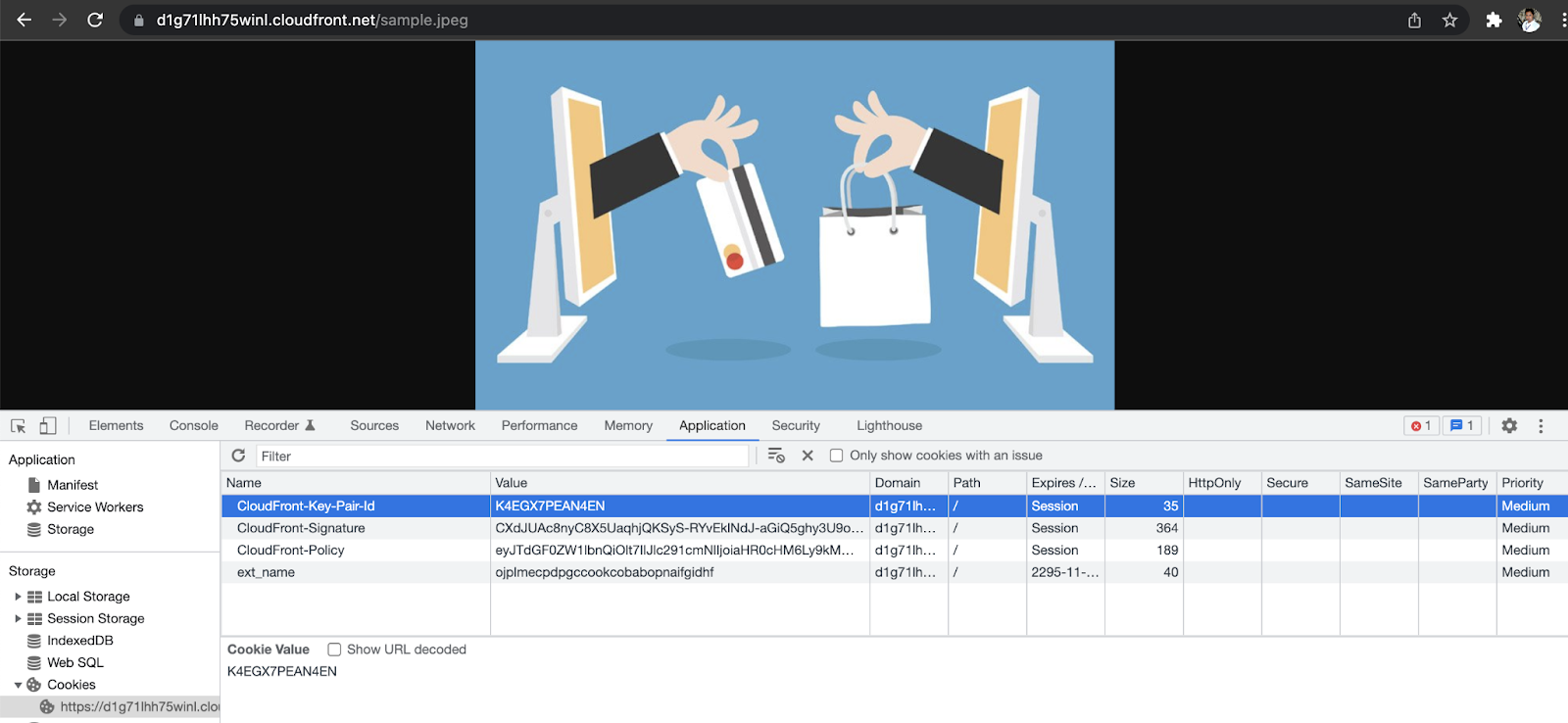Sort cookies by Name column
Viewport: 1568px width, 723px height.
point(356,483)
